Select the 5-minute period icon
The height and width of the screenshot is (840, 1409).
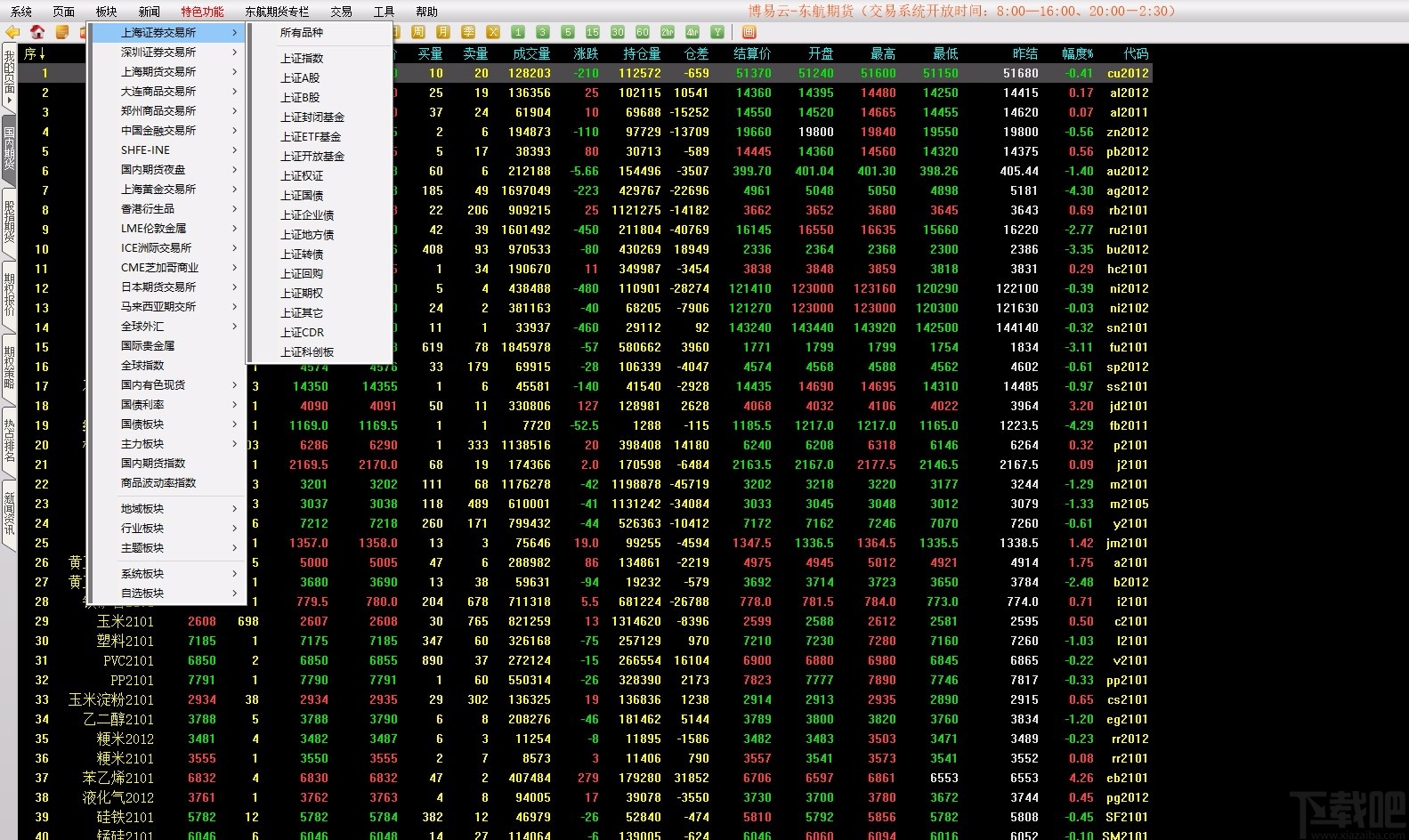pyautogui.click(x=568, y=32)
